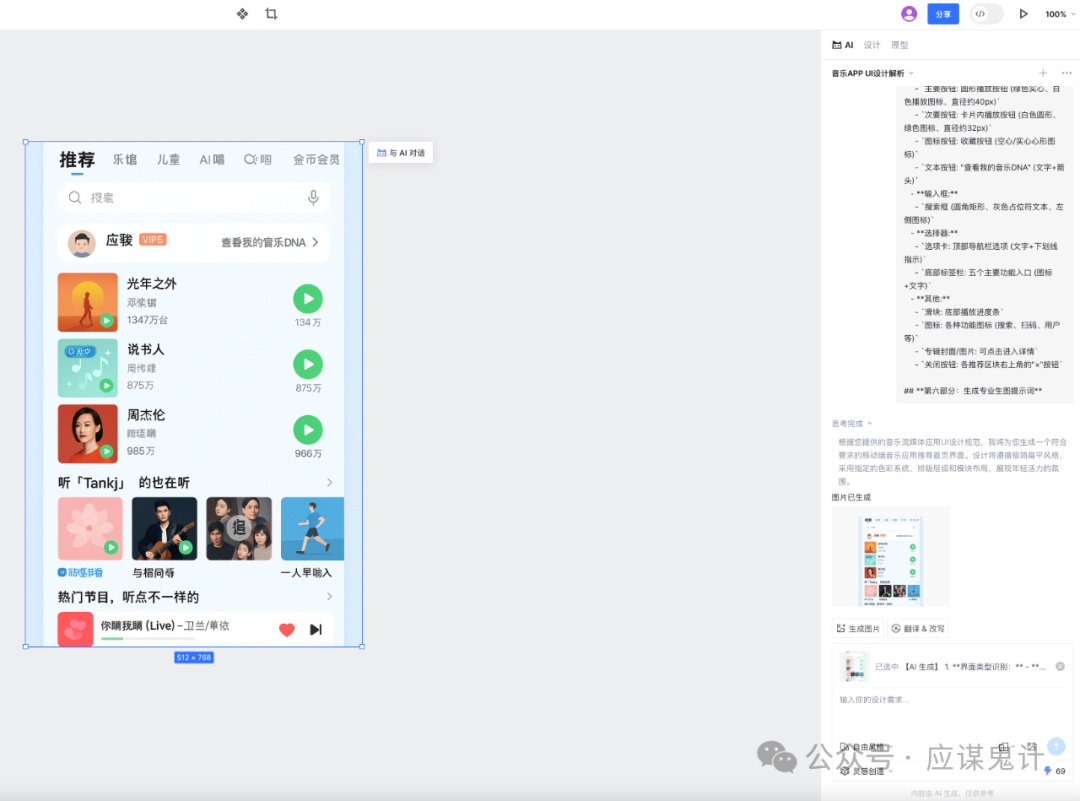This screenshot has height=801, width=1080.
Task: Open preview with the play triangle icon
Action: [x=1023, y=14]
